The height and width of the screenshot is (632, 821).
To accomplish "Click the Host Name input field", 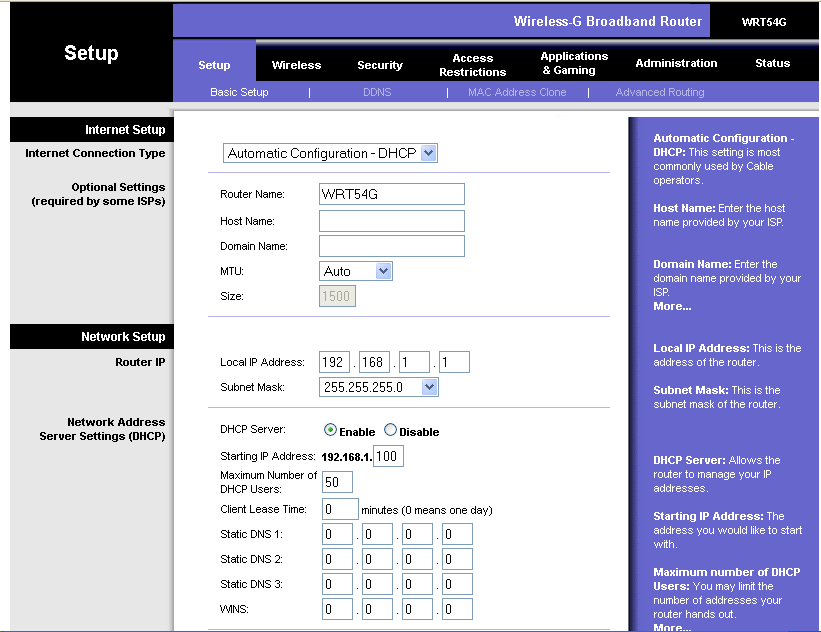I will pos(392,221).
